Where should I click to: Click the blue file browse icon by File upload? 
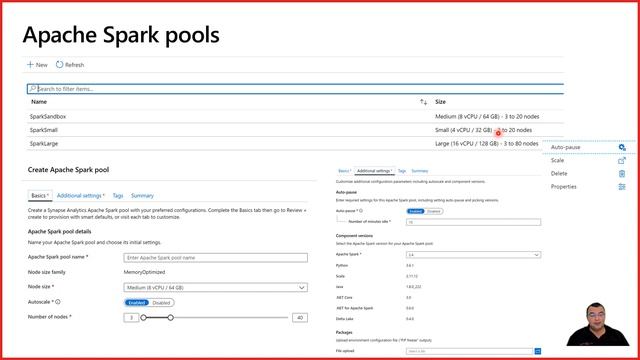[x=538, y=351]
